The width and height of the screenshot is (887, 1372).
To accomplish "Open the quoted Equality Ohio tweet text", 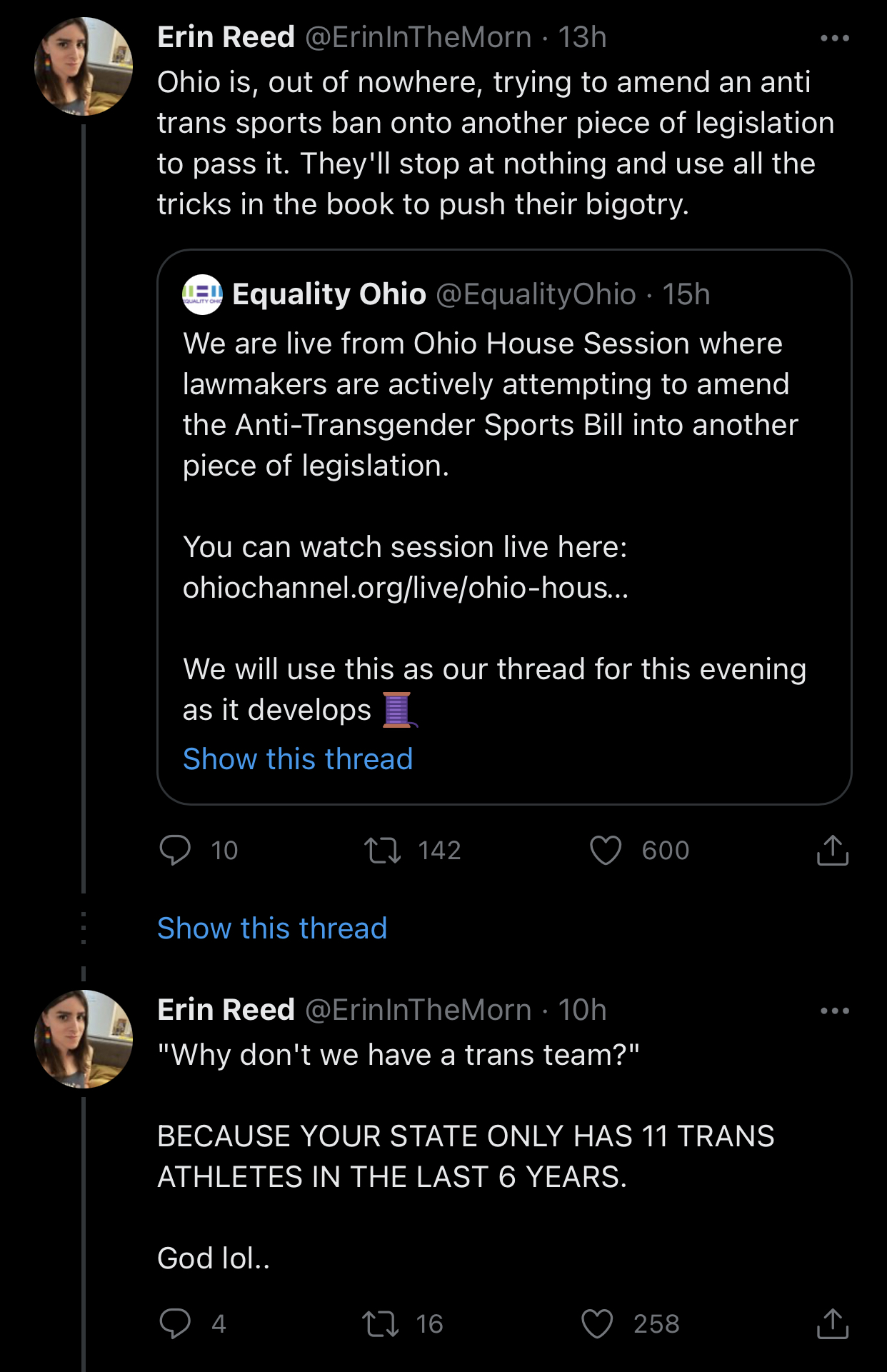I will coord(489,404).
